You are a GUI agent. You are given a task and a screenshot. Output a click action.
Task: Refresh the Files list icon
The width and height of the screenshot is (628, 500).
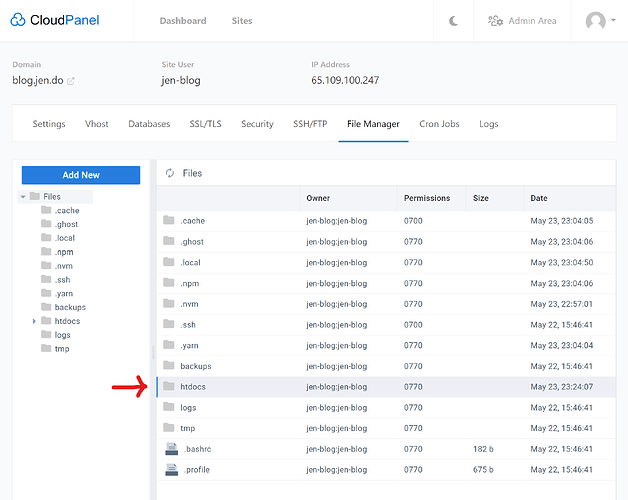(170, 173)
